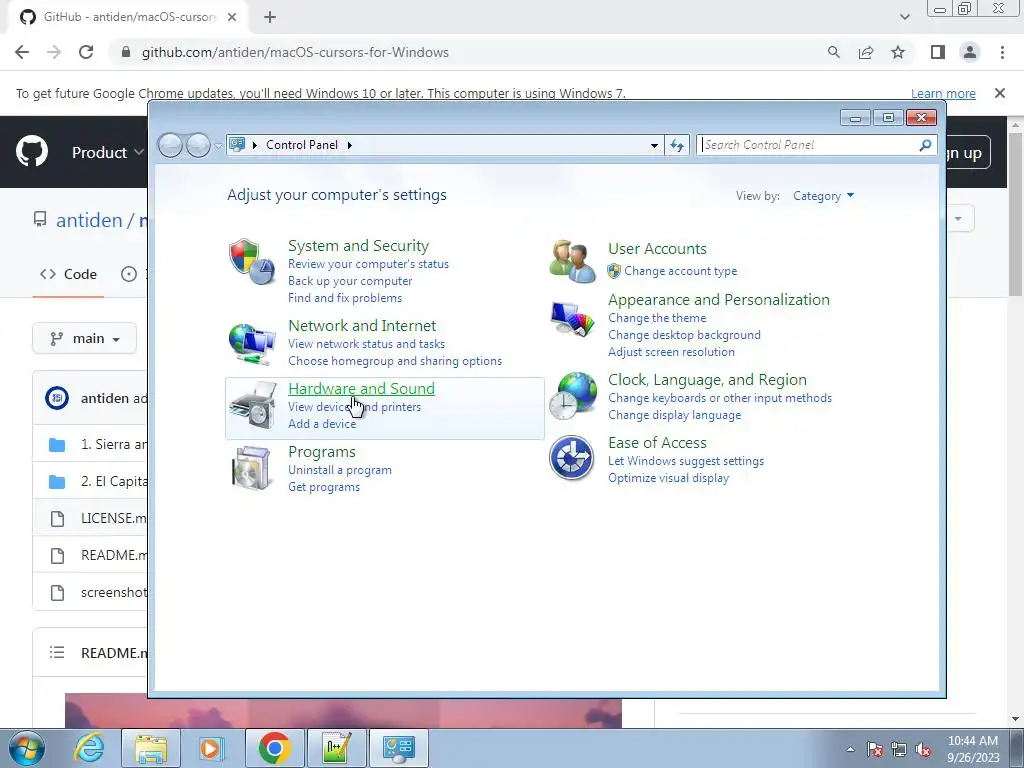Open View network status and tasks
The image size is (1024, 768).
pyautogui.click(x=366, y=344)
